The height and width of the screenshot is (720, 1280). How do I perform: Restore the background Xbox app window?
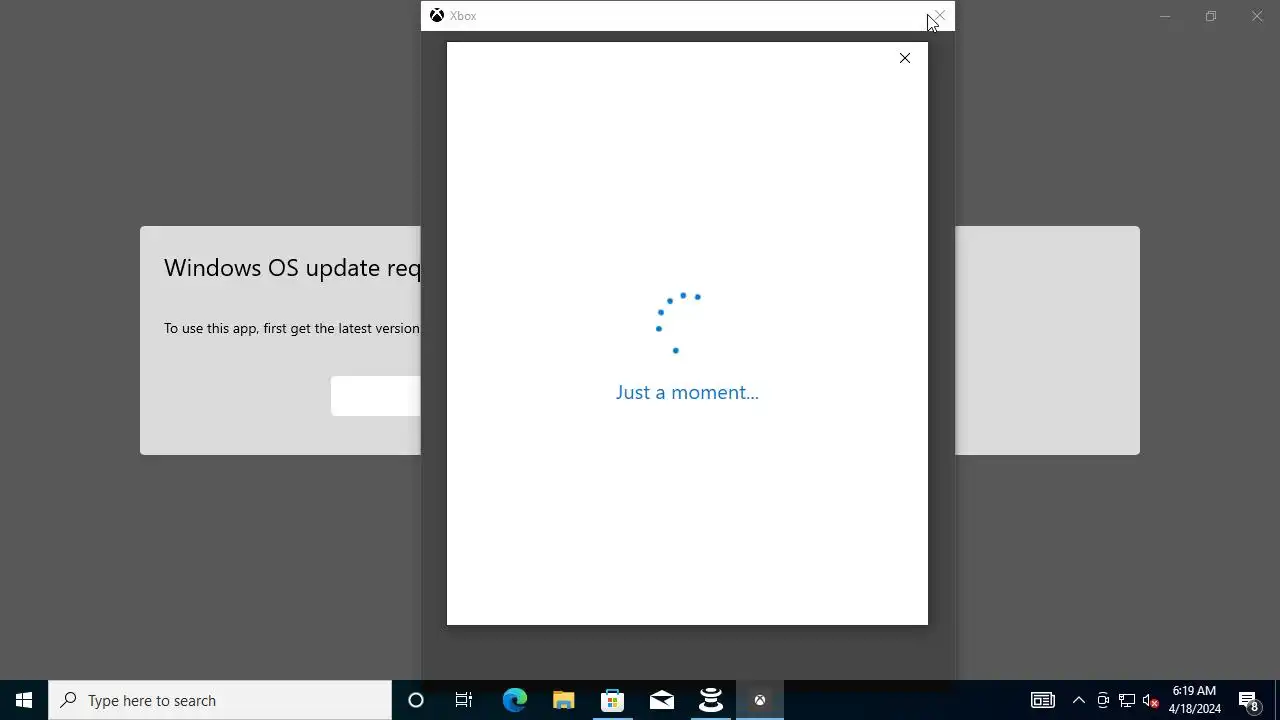click(x=1211, y=16)
